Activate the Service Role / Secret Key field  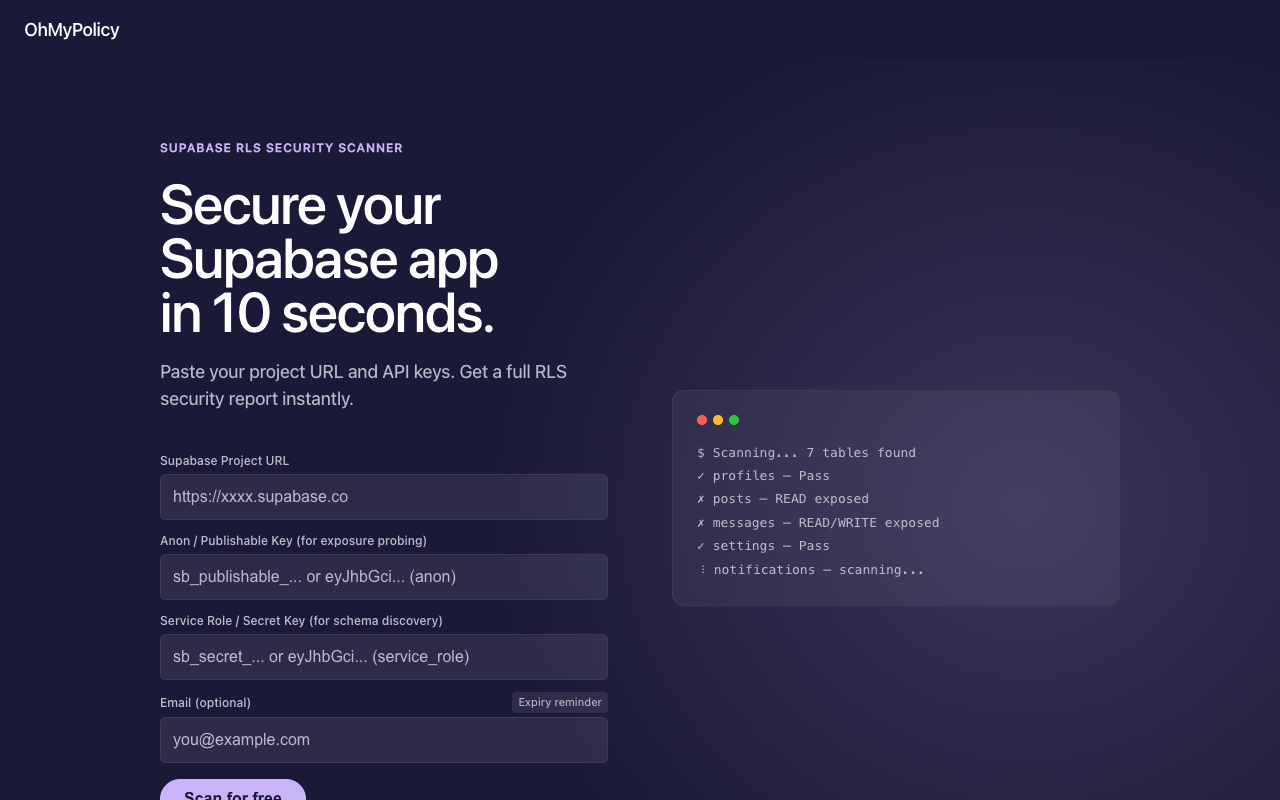coord(384,657)
